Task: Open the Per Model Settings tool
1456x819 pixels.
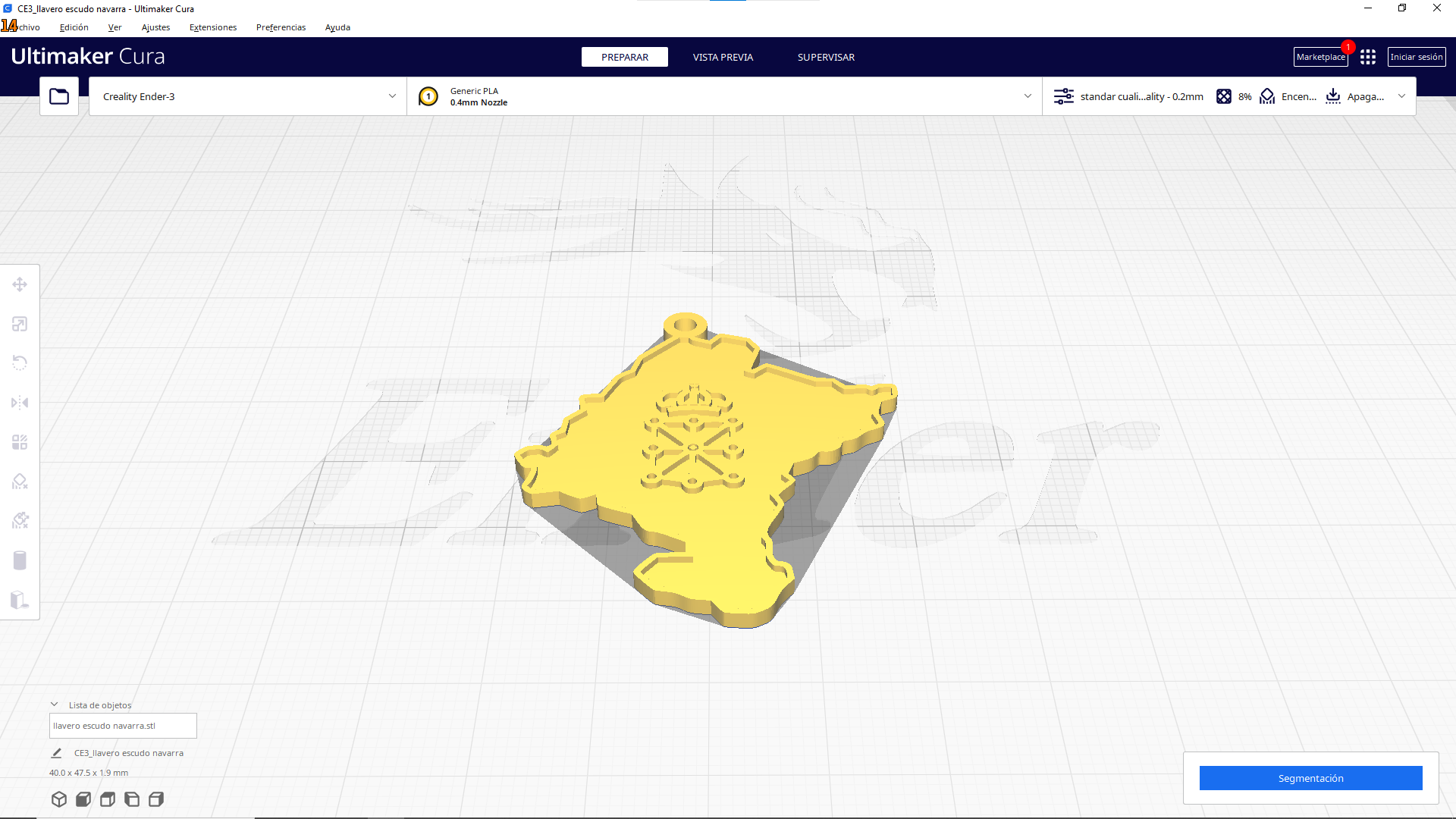Action: (20, 442)
